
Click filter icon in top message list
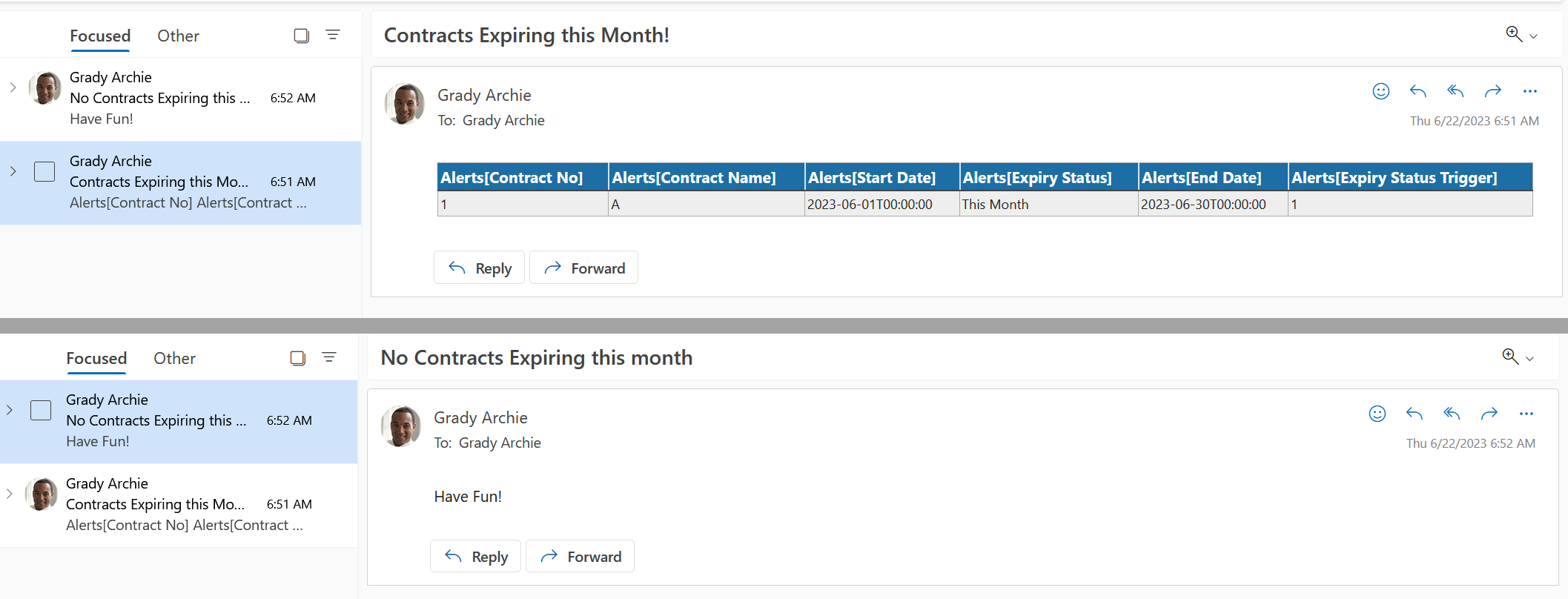click(333, 35)
